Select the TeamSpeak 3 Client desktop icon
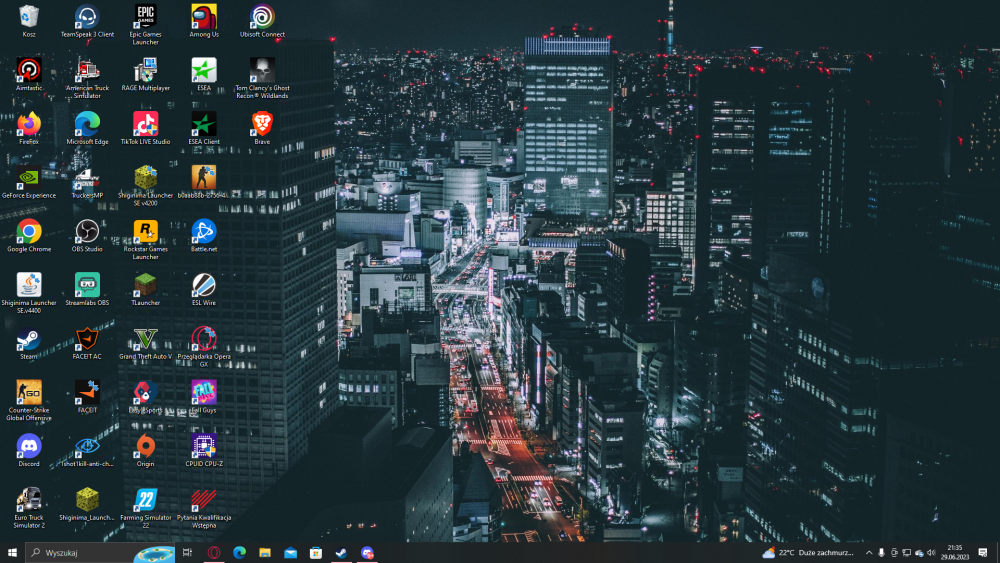Viewport: 1000px width, 563px height. (x=87, y=21)
